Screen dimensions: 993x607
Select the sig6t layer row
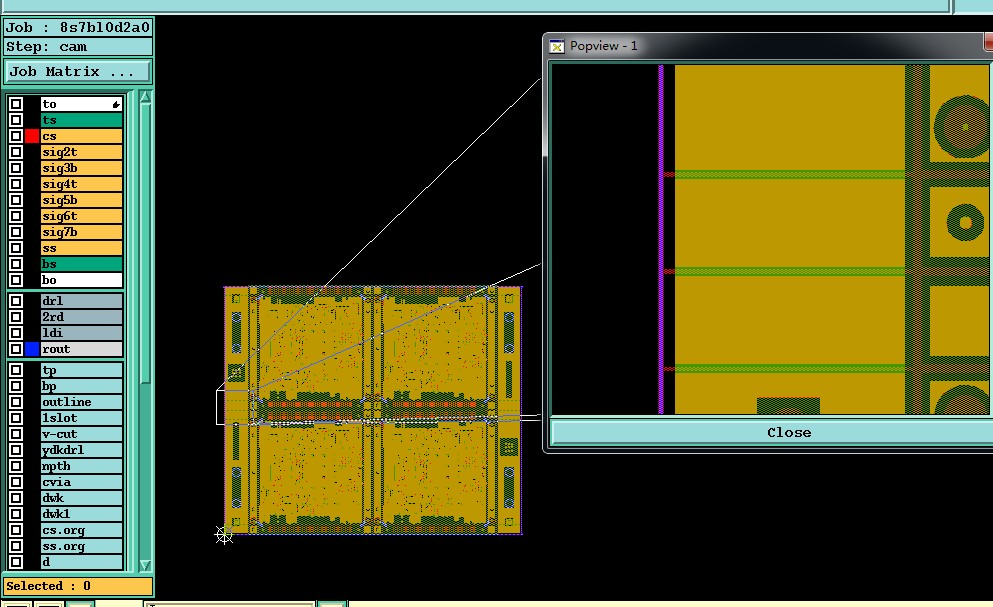tap(82, 216)
